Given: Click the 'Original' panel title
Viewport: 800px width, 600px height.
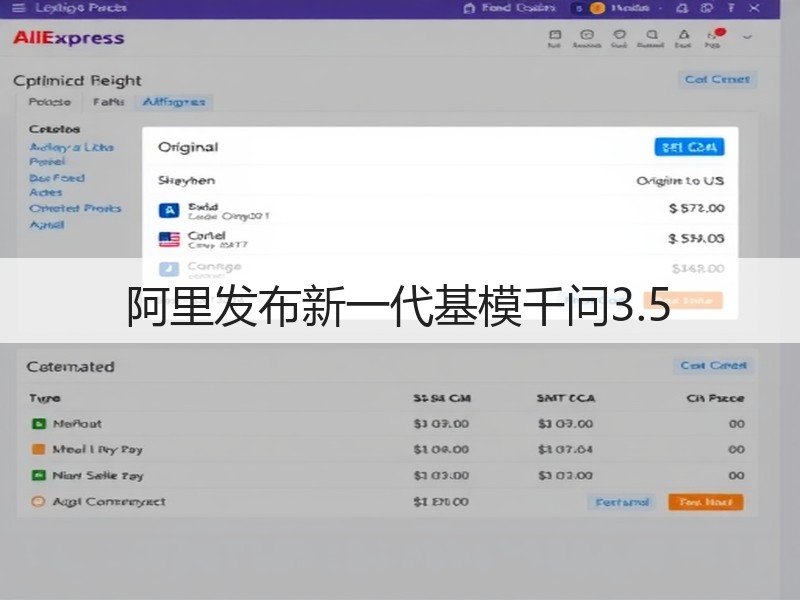Looking at the screenshot, I should (188, 147).
